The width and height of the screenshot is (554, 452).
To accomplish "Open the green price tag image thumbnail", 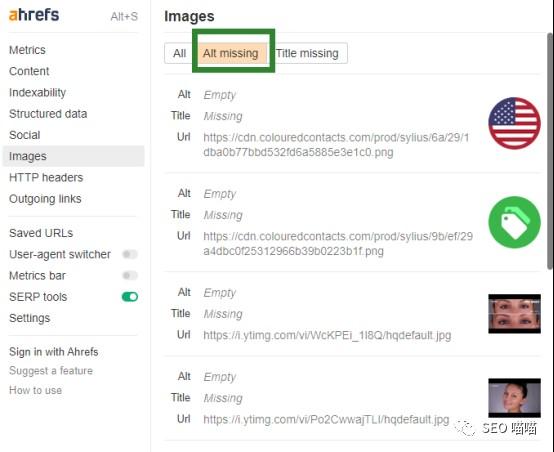I will coord(514,222).
